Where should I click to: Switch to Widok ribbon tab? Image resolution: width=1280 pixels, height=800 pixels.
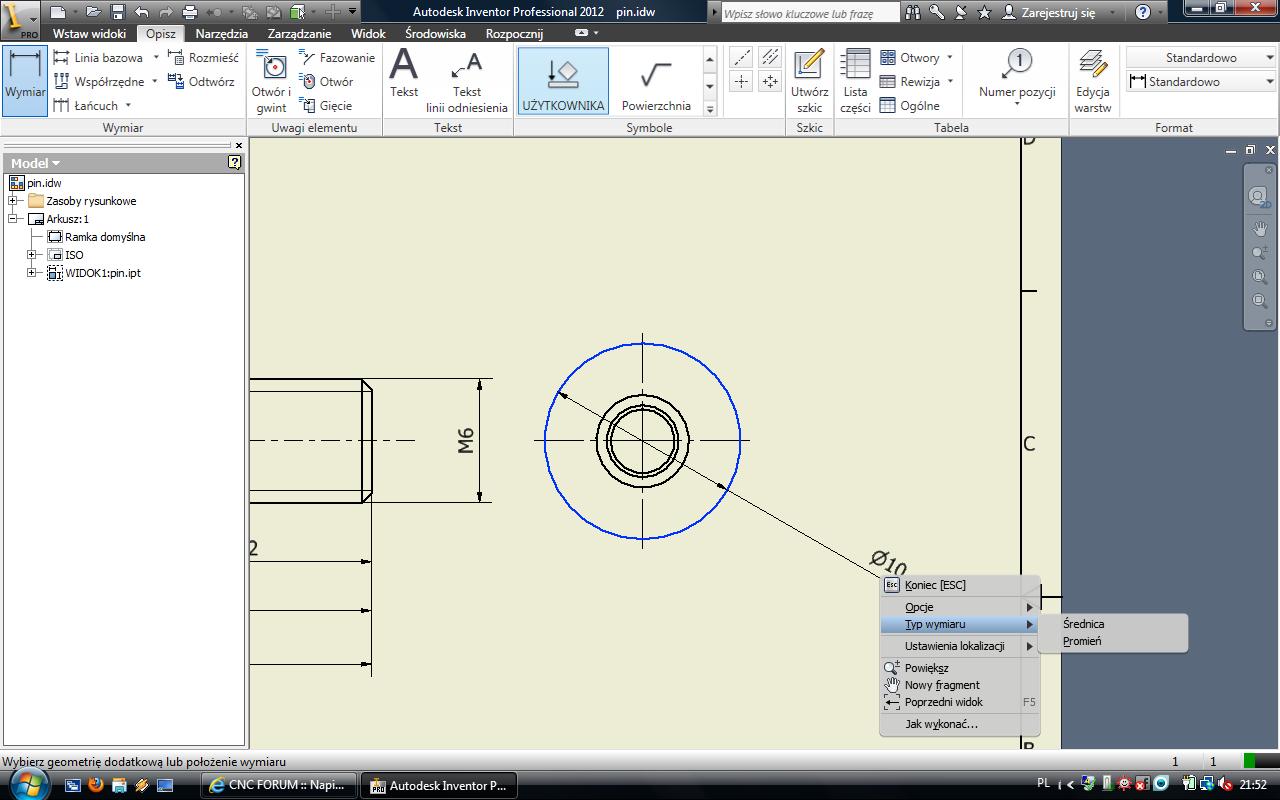(x=367, y=34)
